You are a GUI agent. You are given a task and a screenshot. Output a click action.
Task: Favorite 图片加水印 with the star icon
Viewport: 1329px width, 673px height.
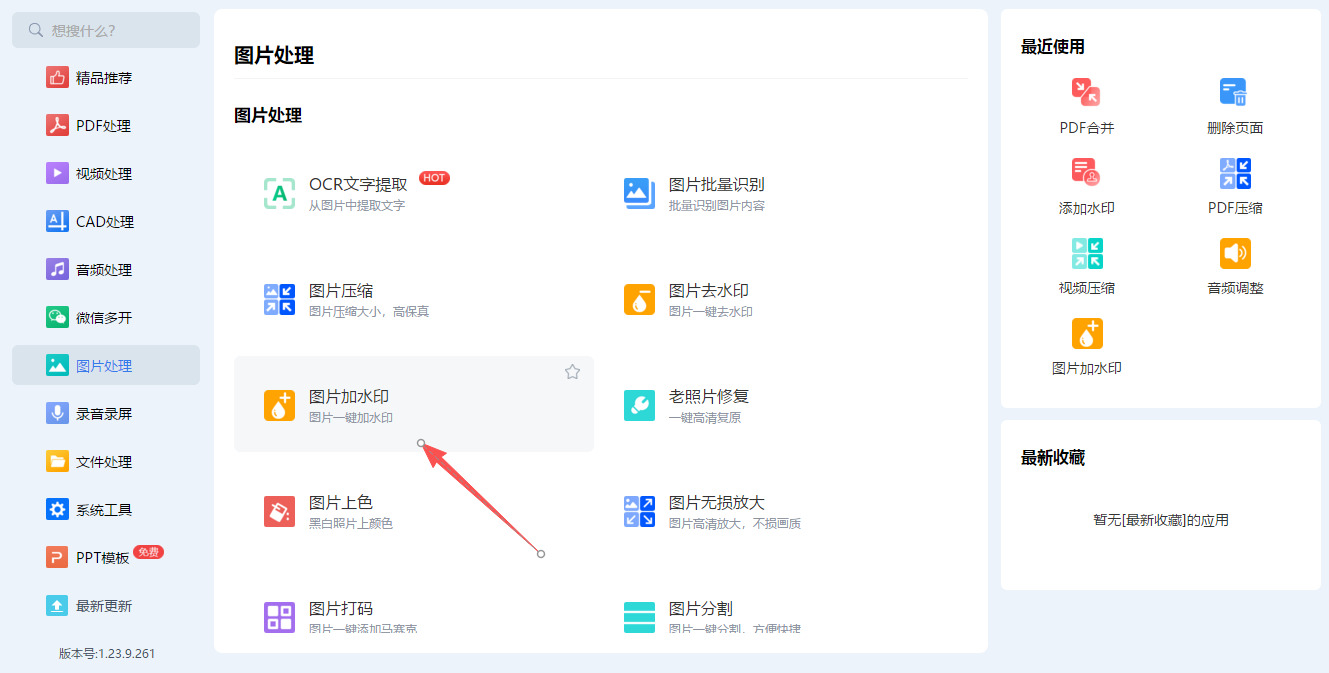(x=572, y=372)
